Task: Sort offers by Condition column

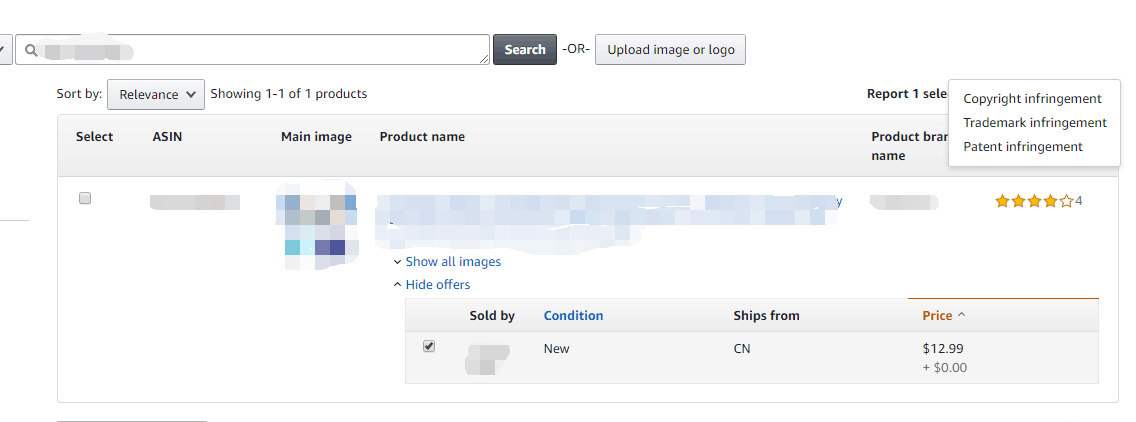Action: click(x=573, y=316)
